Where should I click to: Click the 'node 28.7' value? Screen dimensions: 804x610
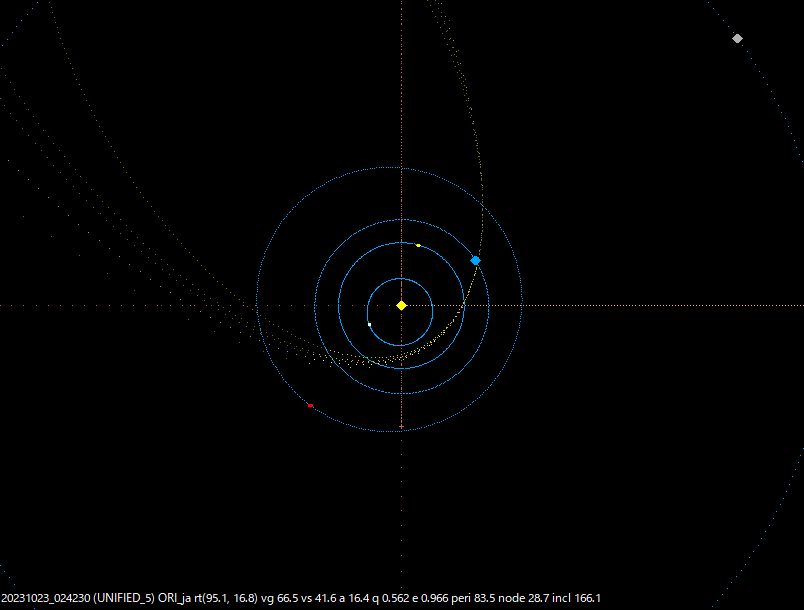[524, 598]
